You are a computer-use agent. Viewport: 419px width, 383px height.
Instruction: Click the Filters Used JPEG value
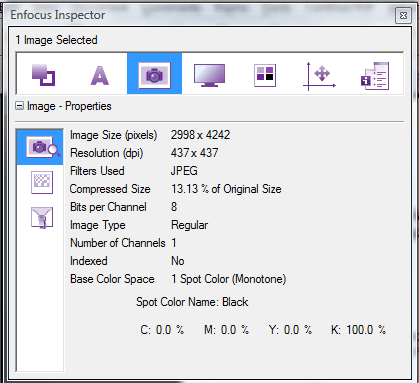point(184,171)
